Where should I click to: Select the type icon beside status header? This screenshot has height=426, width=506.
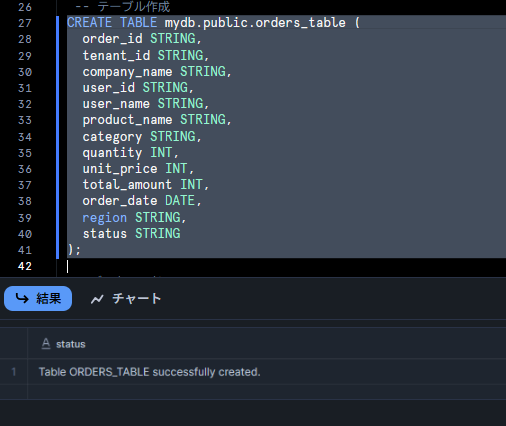[46, 344]
